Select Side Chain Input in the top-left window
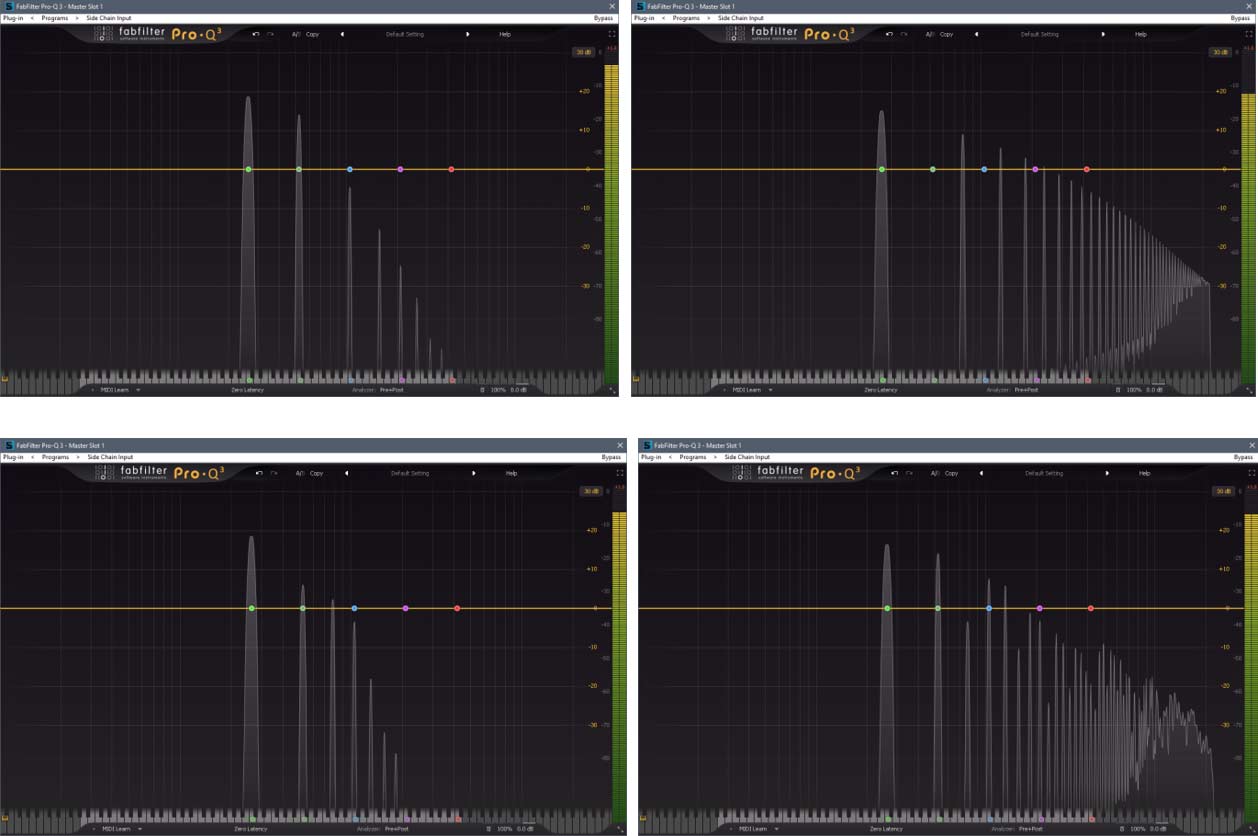Viewport: 1258px width, 836px height. point(108,18)
